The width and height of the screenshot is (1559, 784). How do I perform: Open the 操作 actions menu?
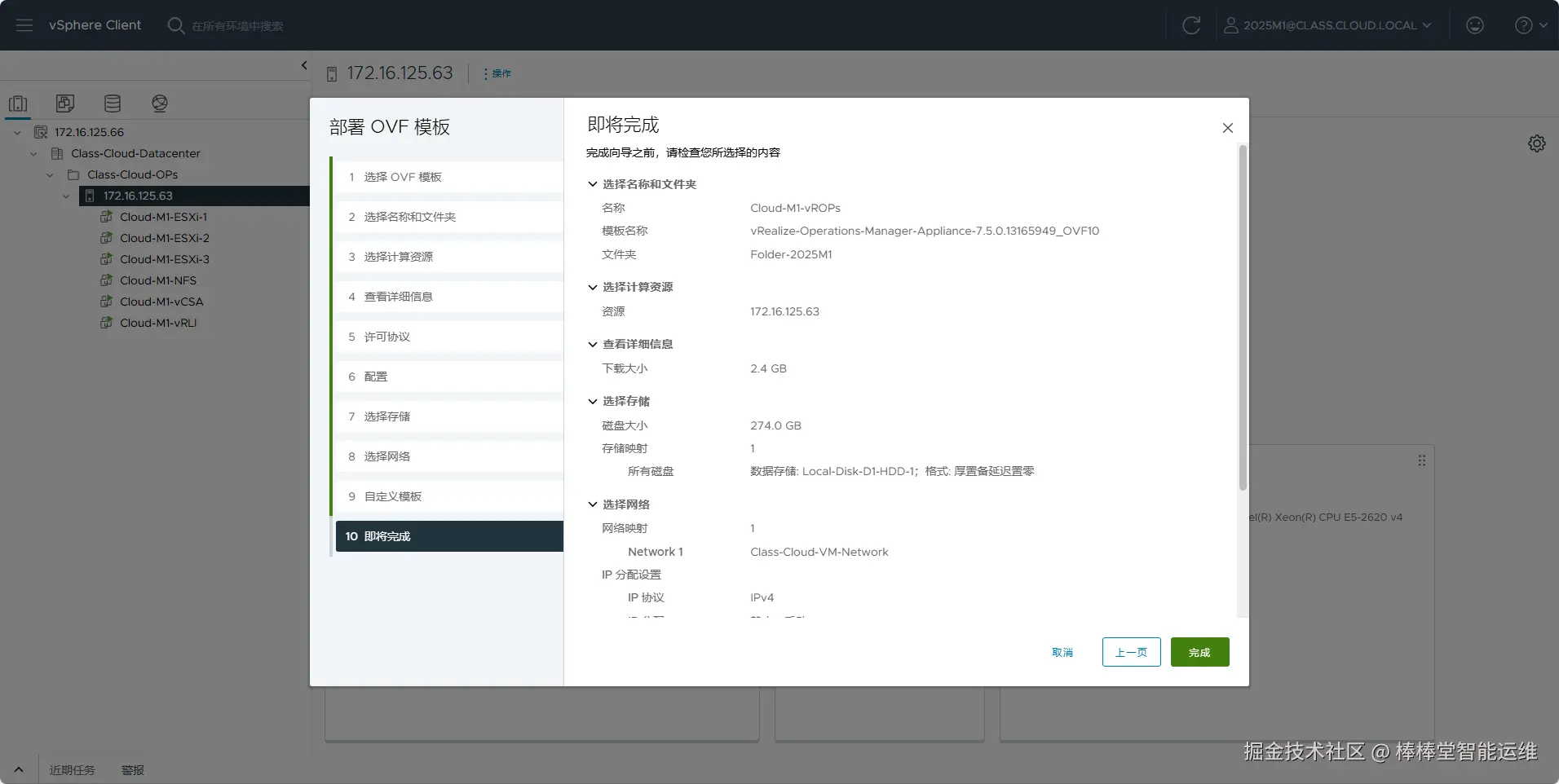tap(497, 73)
